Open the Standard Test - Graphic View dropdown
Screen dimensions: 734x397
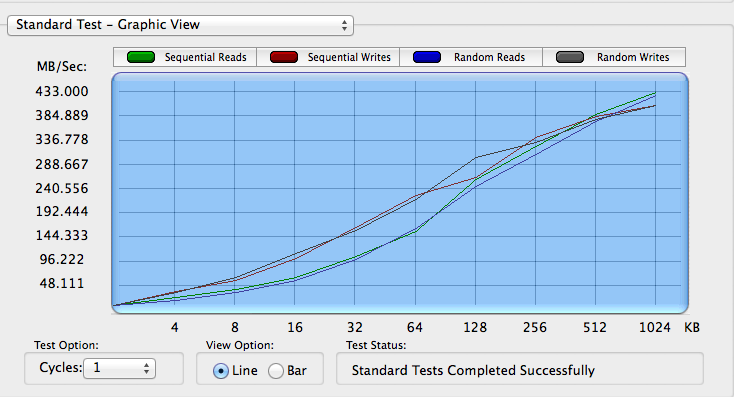coord(180,25)
